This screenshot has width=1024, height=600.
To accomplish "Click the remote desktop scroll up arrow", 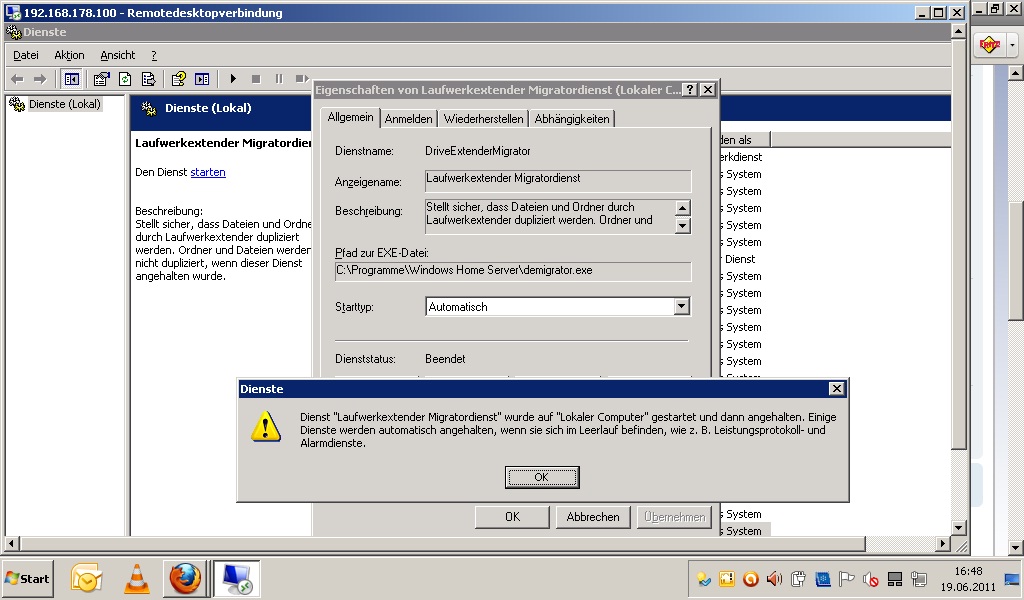I will coord(958,31).
